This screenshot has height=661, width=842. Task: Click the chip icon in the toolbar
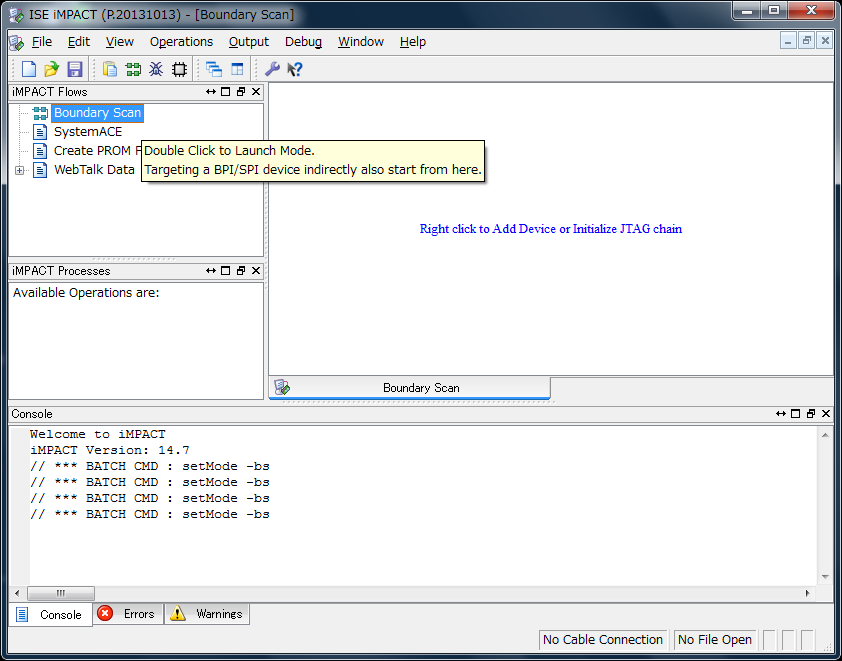[x=179, y=69]
